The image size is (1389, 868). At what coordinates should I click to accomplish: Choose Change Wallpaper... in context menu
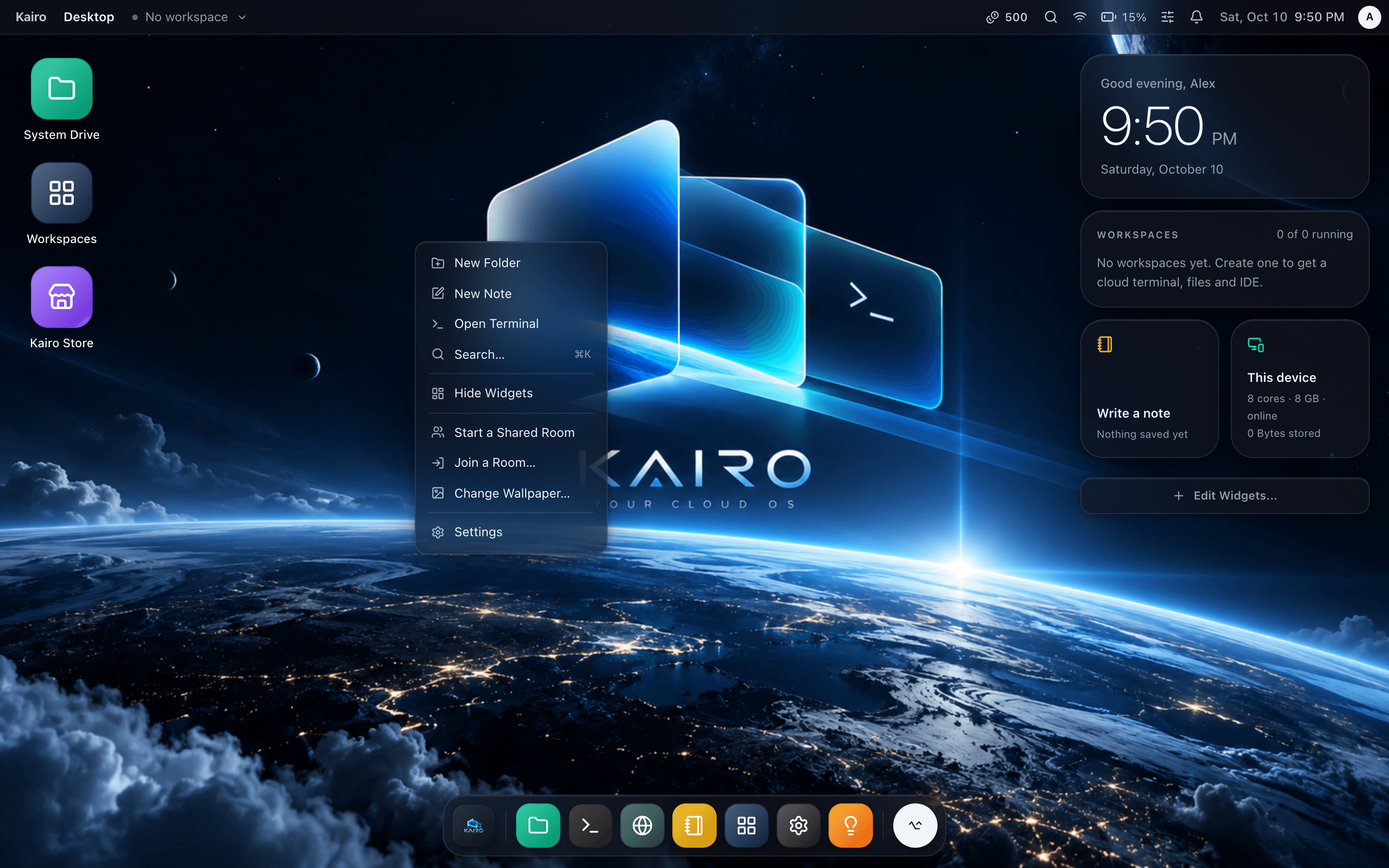(x=511, y=493)
